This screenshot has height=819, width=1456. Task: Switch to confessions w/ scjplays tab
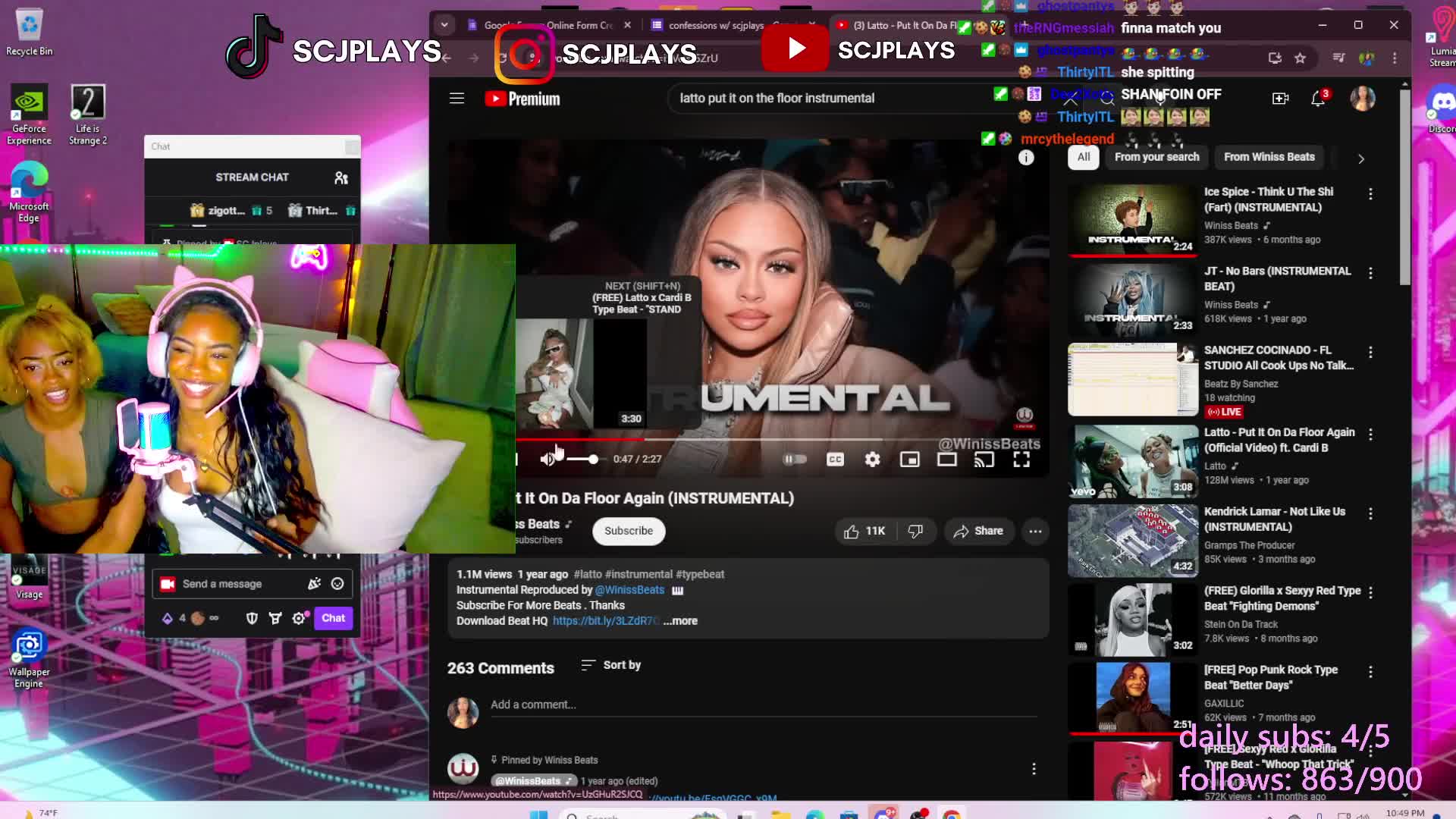click(734, 25)
